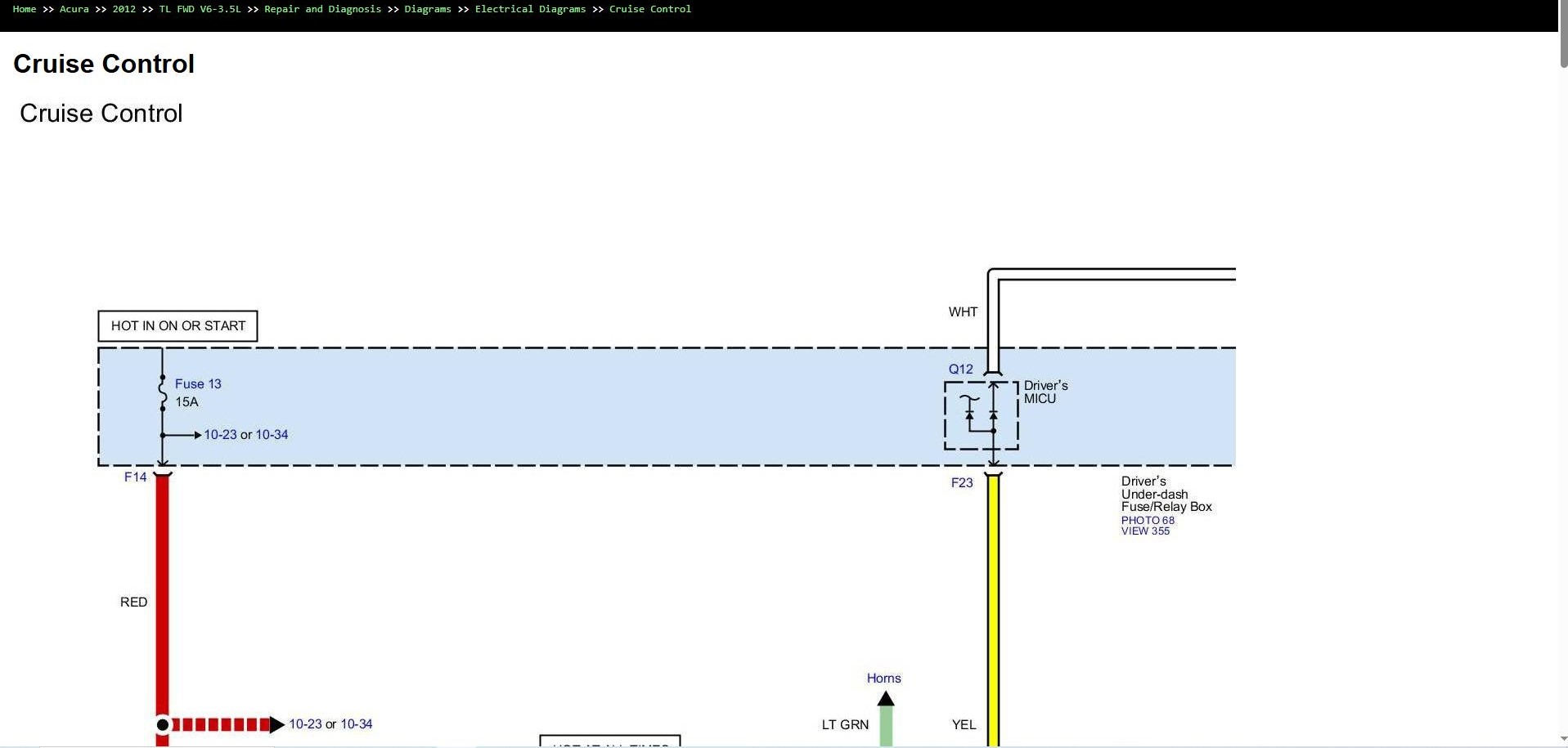The width and height of the screenshot is (1568, 748).
Task: Open the F14 connector link
Action: click(x=136, y=477)
